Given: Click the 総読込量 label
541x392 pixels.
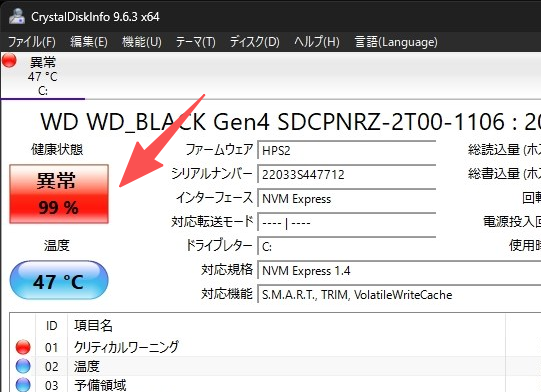Looking at the screenshot, I should coord(504,150).
